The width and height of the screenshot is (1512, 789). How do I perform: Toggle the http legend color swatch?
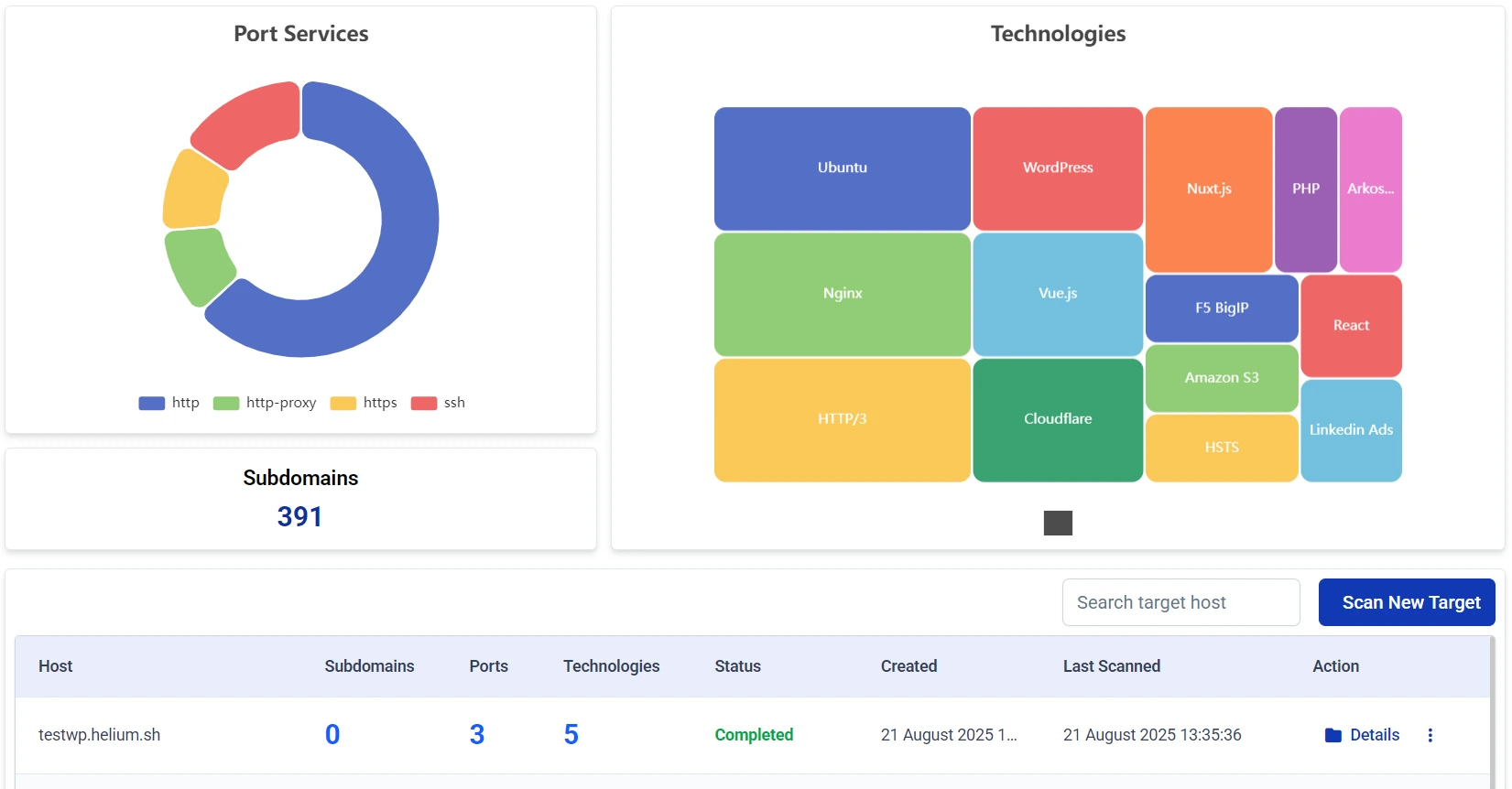coord(152,403)
